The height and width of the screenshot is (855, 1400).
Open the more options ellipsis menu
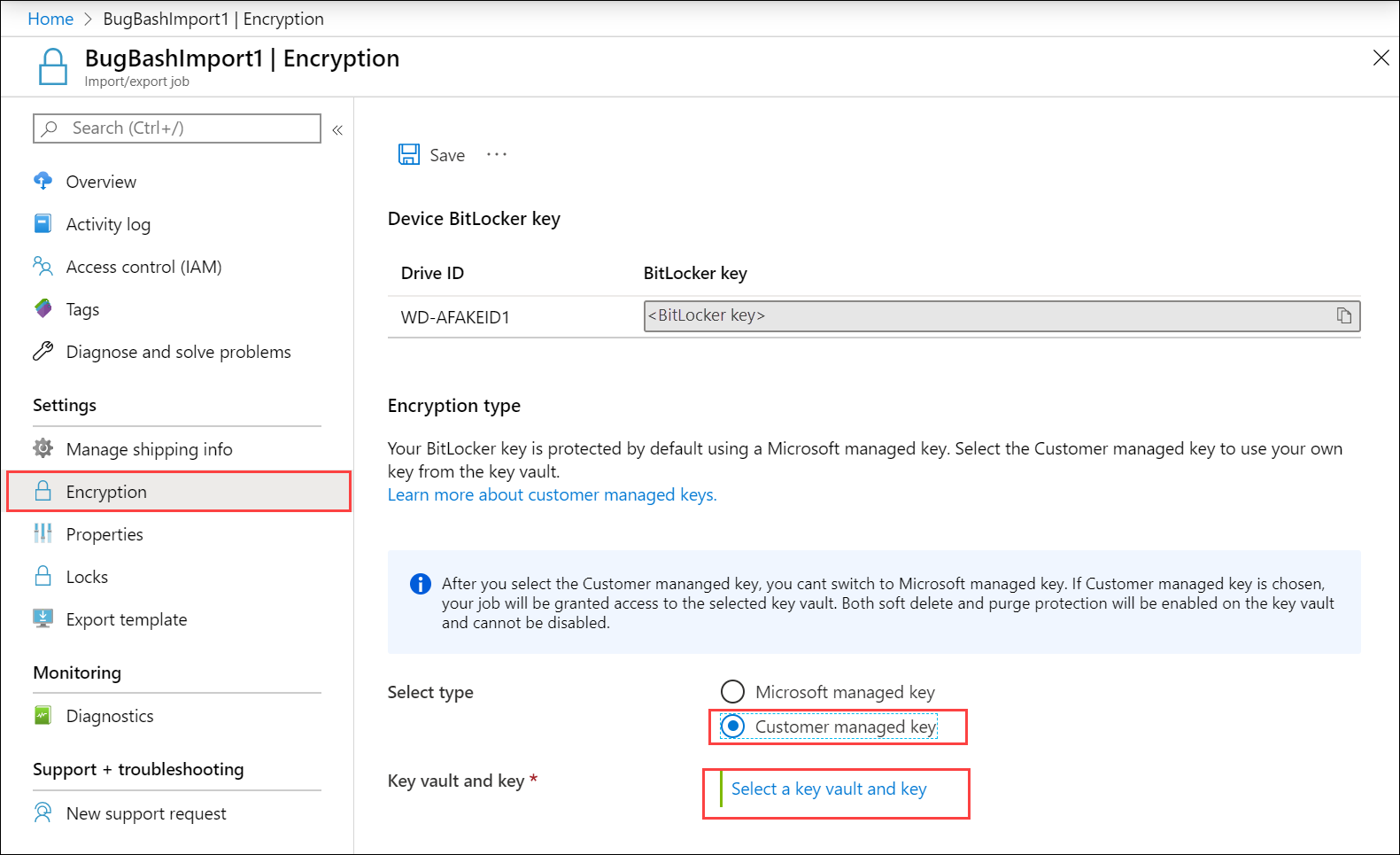click(497, 155)
